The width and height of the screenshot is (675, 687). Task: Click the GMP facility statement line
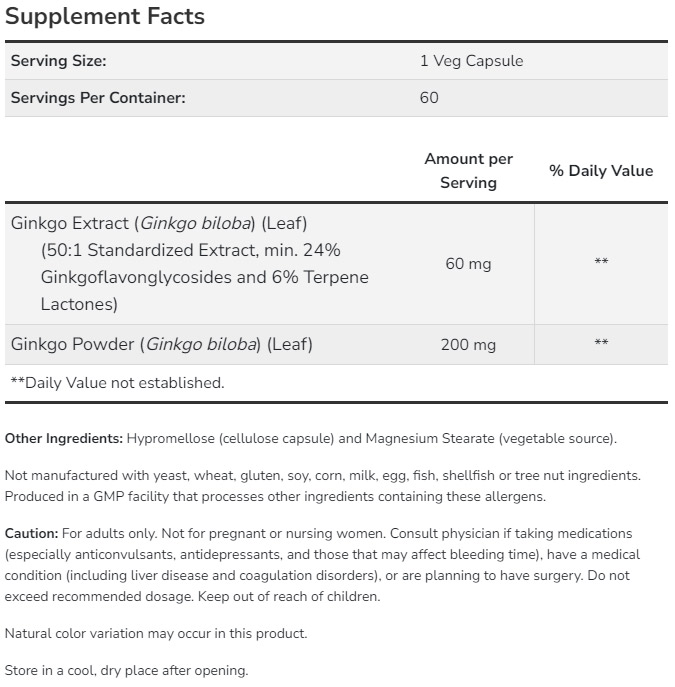(x=275, y=496)
